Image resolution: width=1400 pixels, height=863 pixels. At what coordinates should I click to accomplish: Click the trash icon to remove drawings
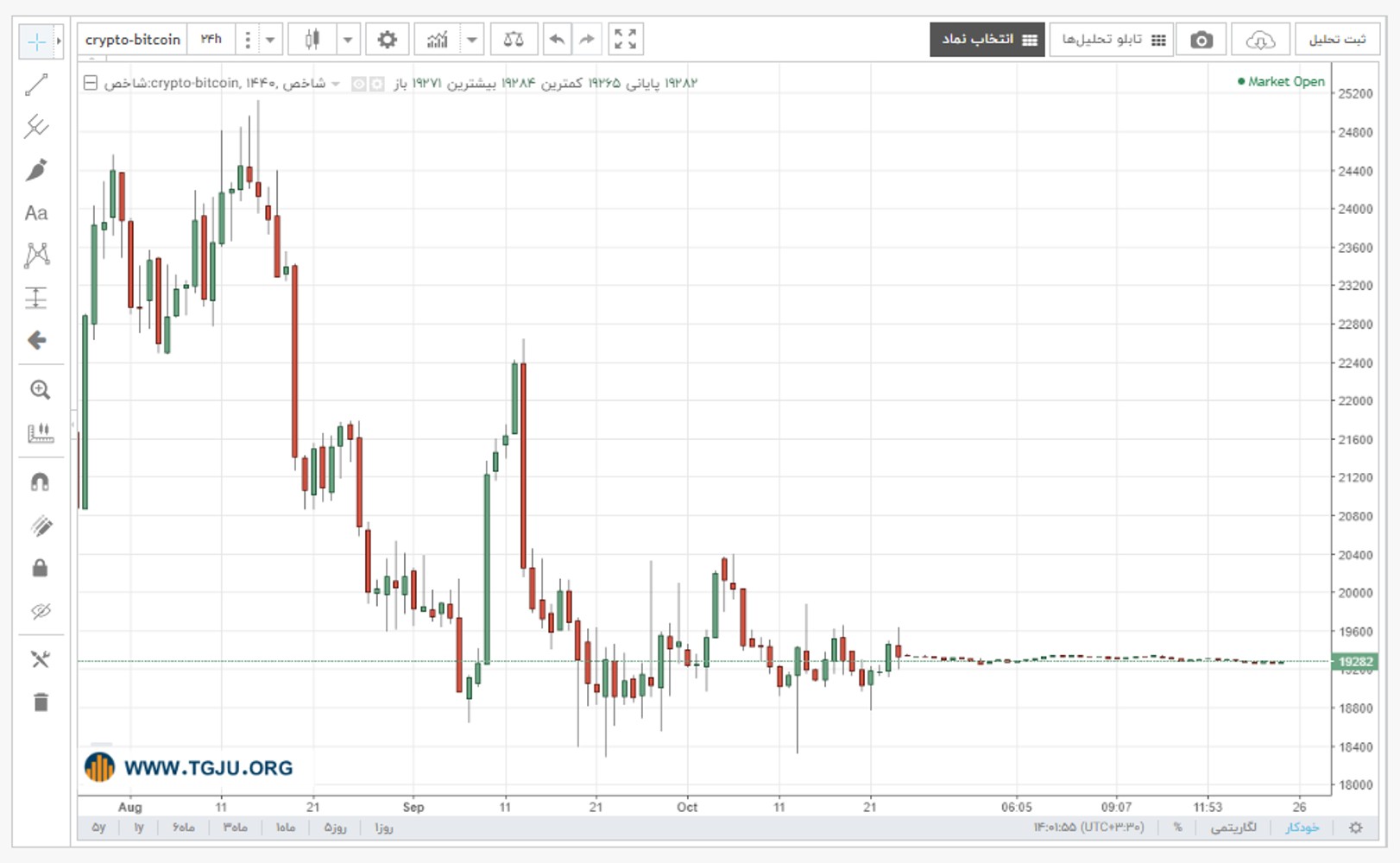point(40,702)
